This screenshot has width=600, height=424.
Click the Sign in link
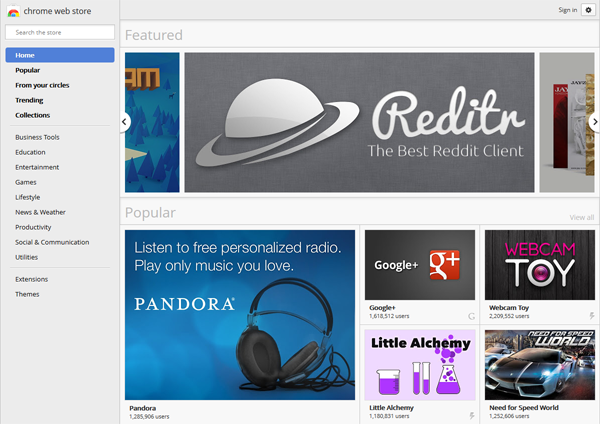567,10
